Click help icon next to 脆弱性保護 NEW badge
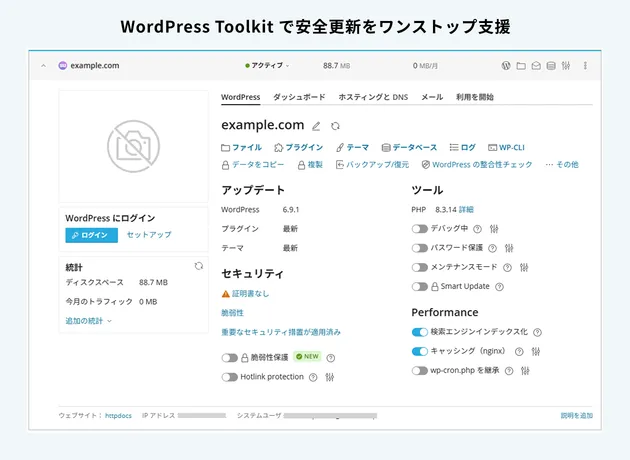The width and height of the screenshot is (630, 460). (331, 358)
